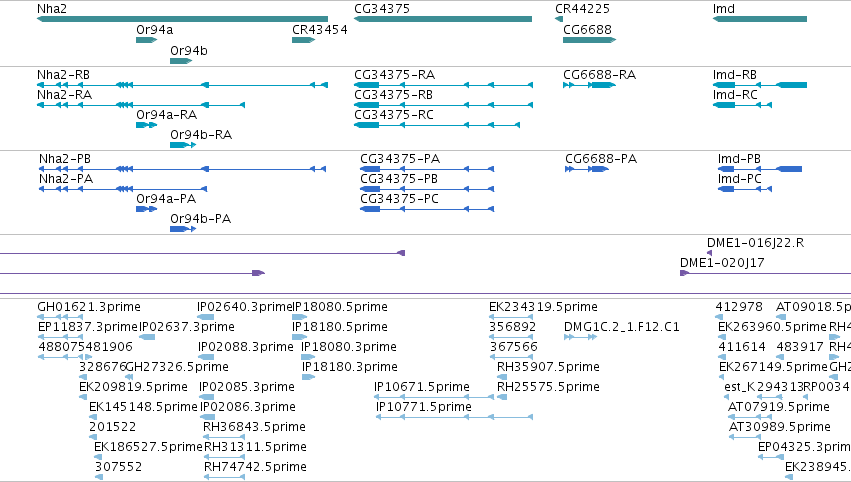The image size is (851, 482).
Task: Select the IP02640.3prime EST label
Action: (x=245, y=307)
